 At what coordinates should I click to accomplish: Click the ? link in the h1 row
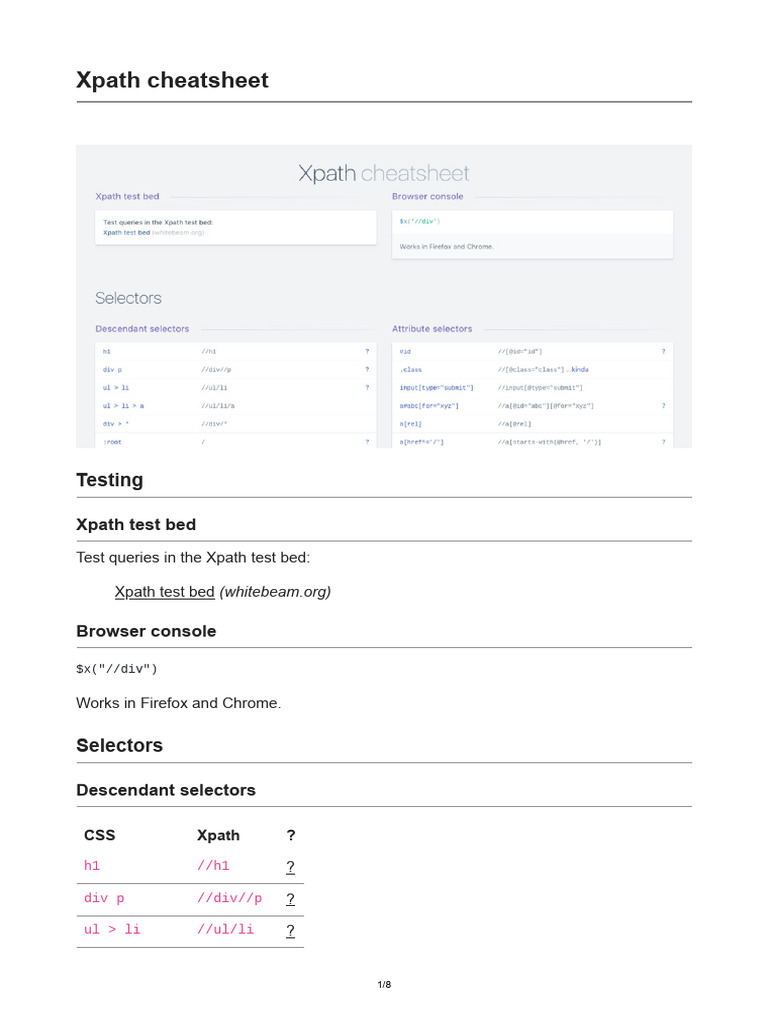(290, 867)
